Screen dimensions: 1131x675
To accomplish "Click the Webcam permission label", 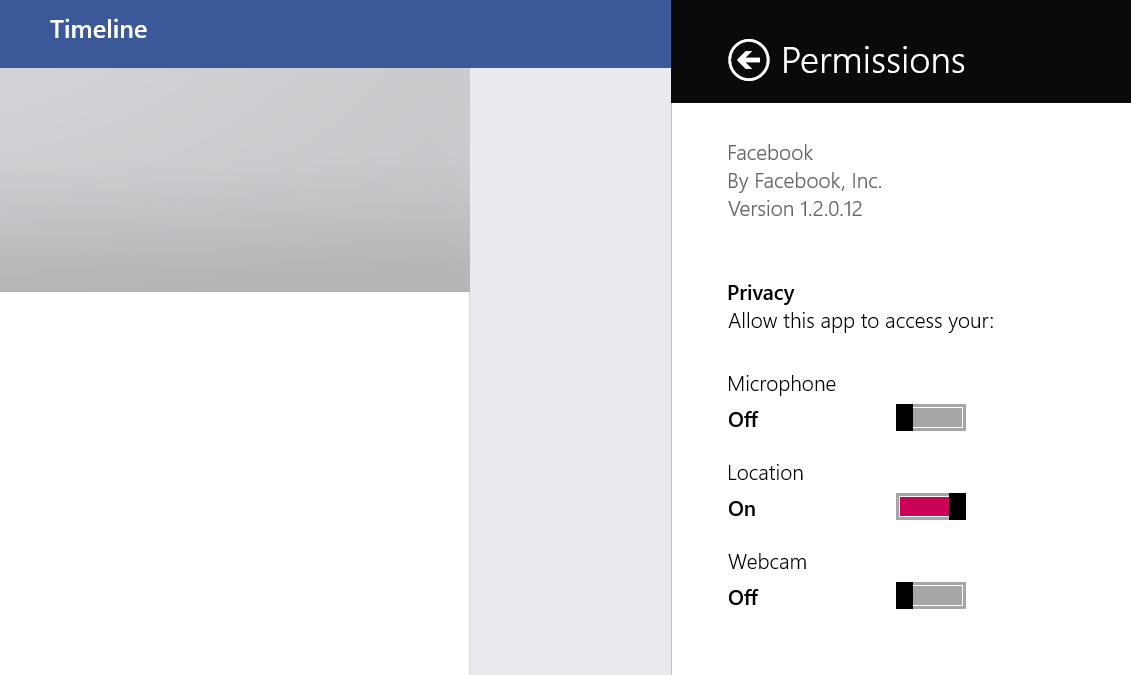I will point(767,561).
